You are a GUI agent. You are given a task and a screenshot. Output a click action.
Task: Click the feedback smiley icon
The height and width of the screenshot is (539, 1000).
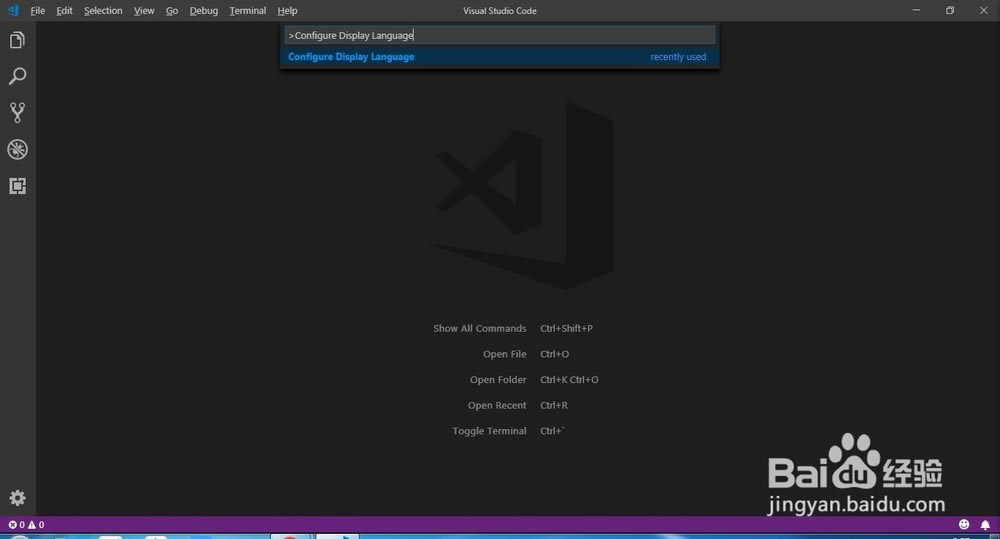[x=964, y=524]
